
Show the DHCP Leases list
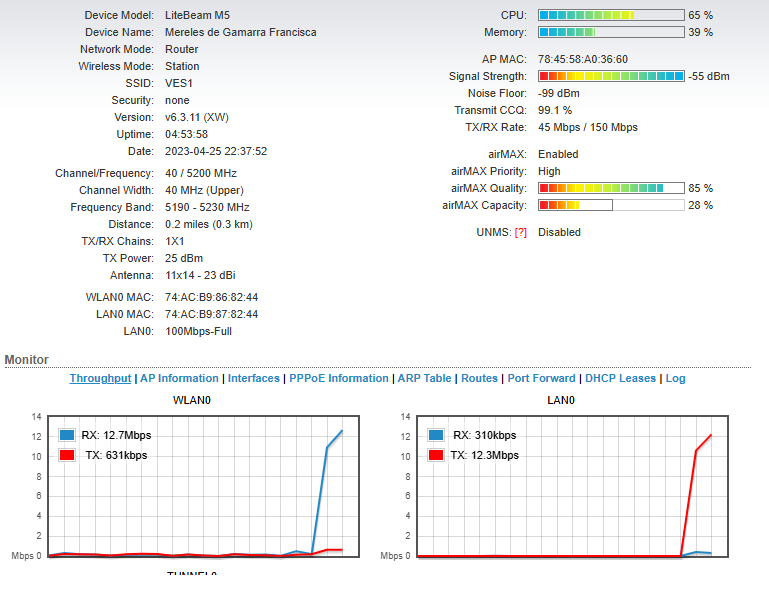[x=620, y=379]
